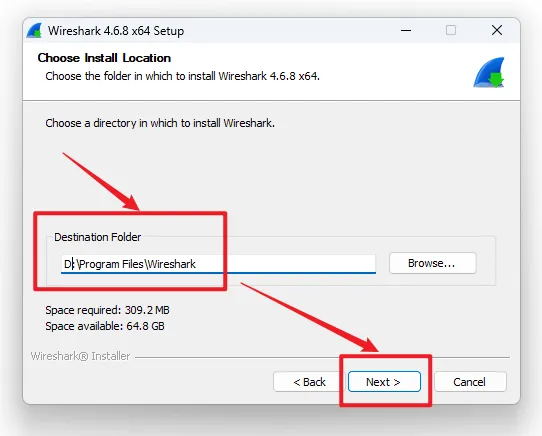Click into the Destination Folder path field
Screen dimensions: 542x436
218,264
